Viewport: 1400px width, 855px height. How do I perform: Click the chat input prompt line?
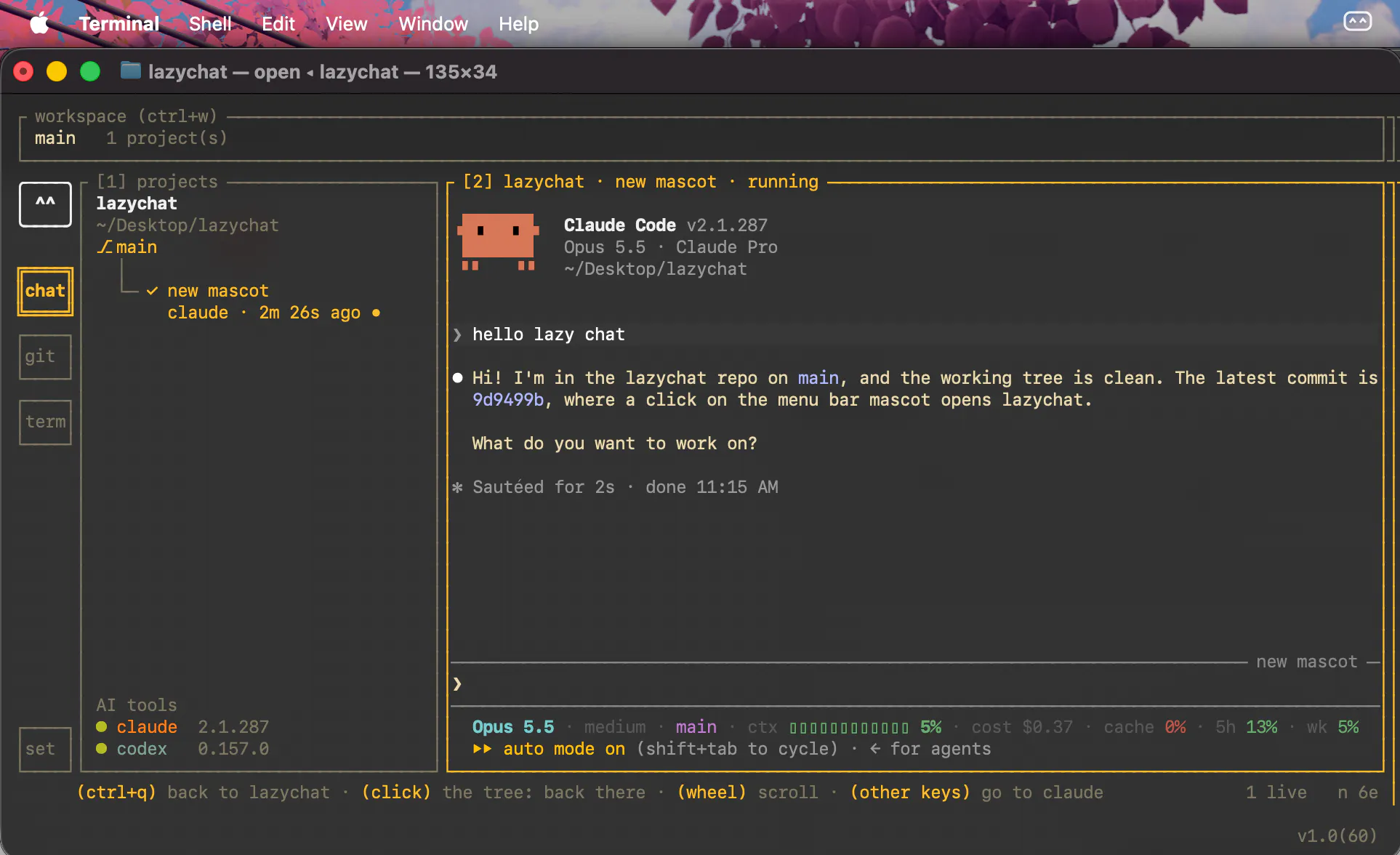(914, 684)
